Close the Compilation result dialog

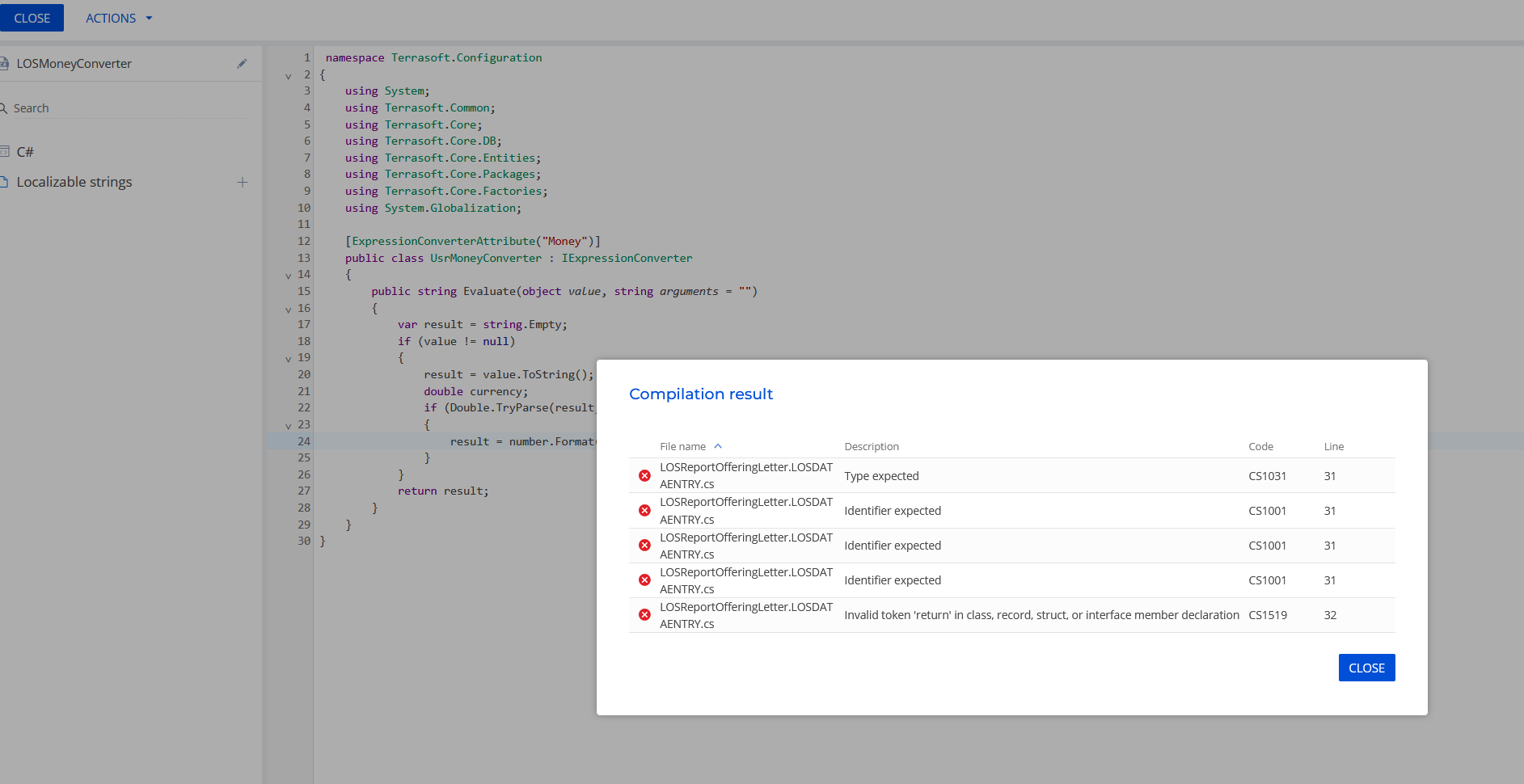tap(1366, 668)
